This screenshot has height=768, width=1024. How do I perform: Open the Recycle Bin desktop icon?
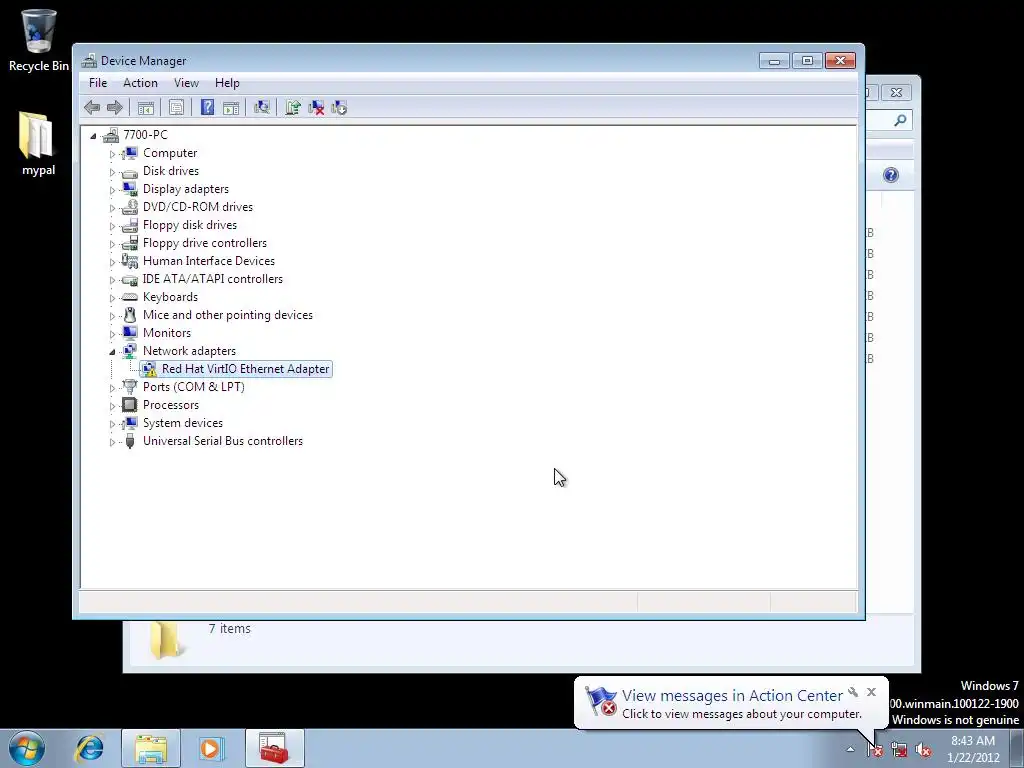[39, 40]
